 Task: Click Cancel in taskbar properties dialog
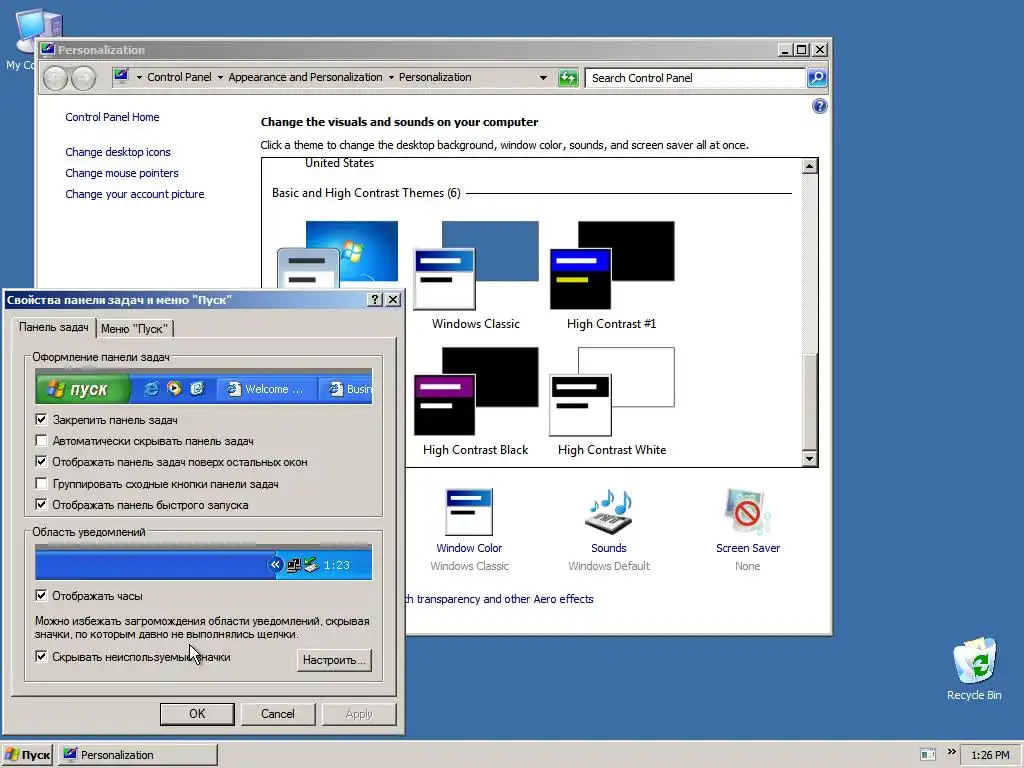coord(278,714)
